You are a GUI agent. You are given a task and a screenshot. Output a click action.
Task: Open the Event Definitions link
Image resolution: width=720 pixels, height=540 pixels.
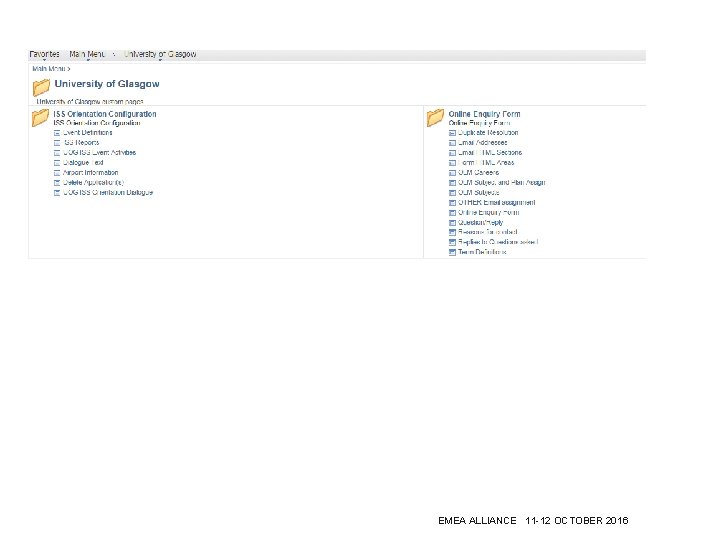pos(88,133)
